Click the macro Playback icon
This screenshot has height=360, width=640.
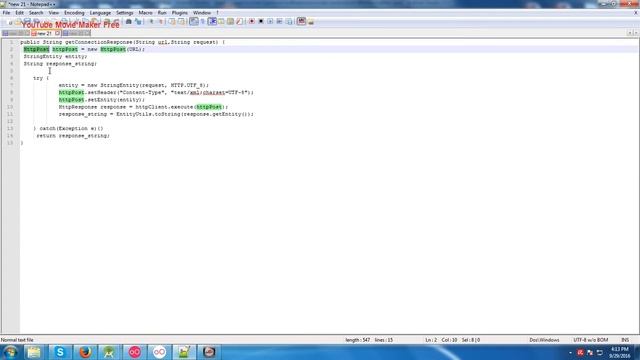(x=270, y=21)
